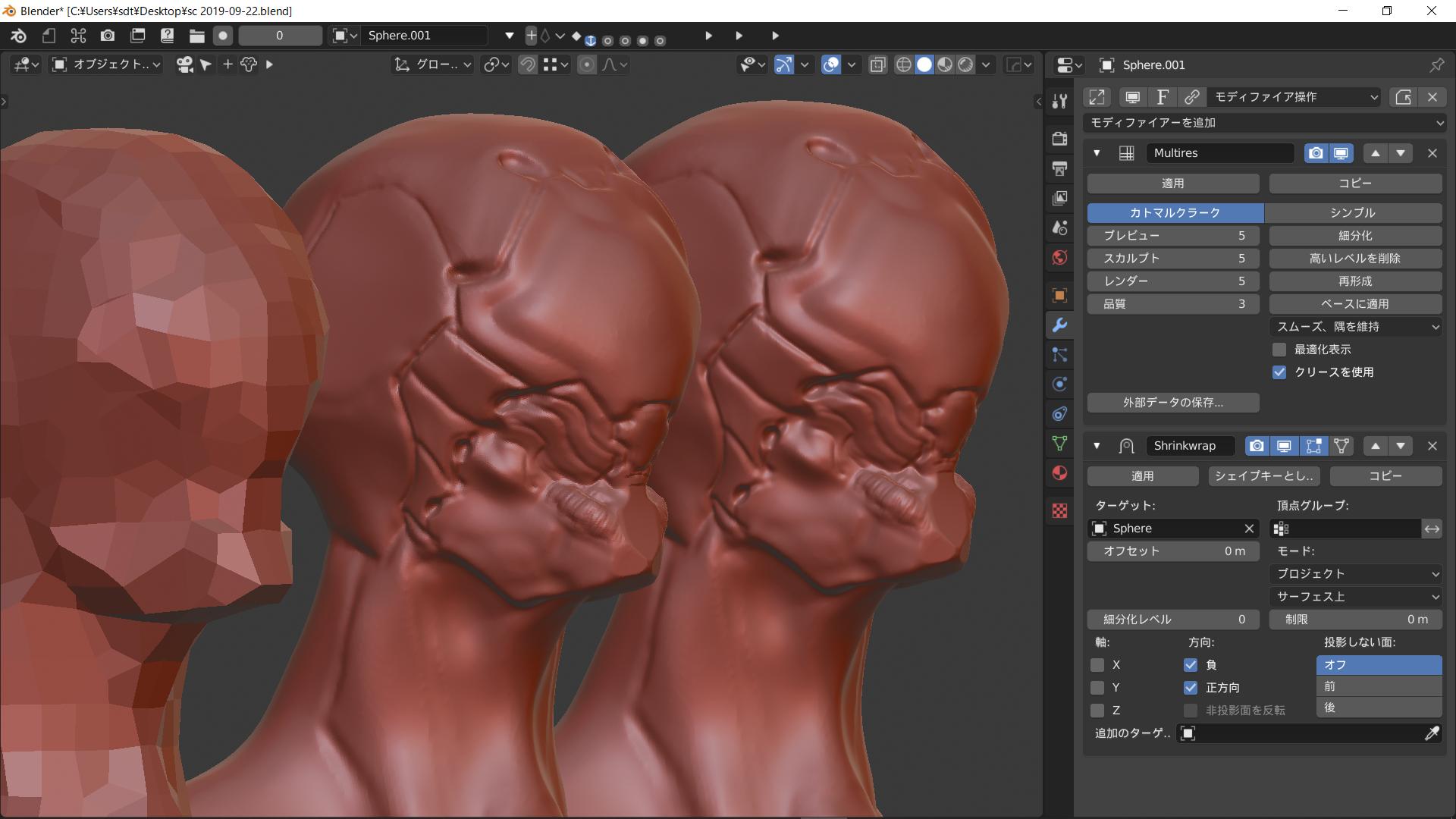
Task: Open the Shrinkwrap mode プロジェクト dropdown
Action: pyautogui.click(x=1355, y=574)
